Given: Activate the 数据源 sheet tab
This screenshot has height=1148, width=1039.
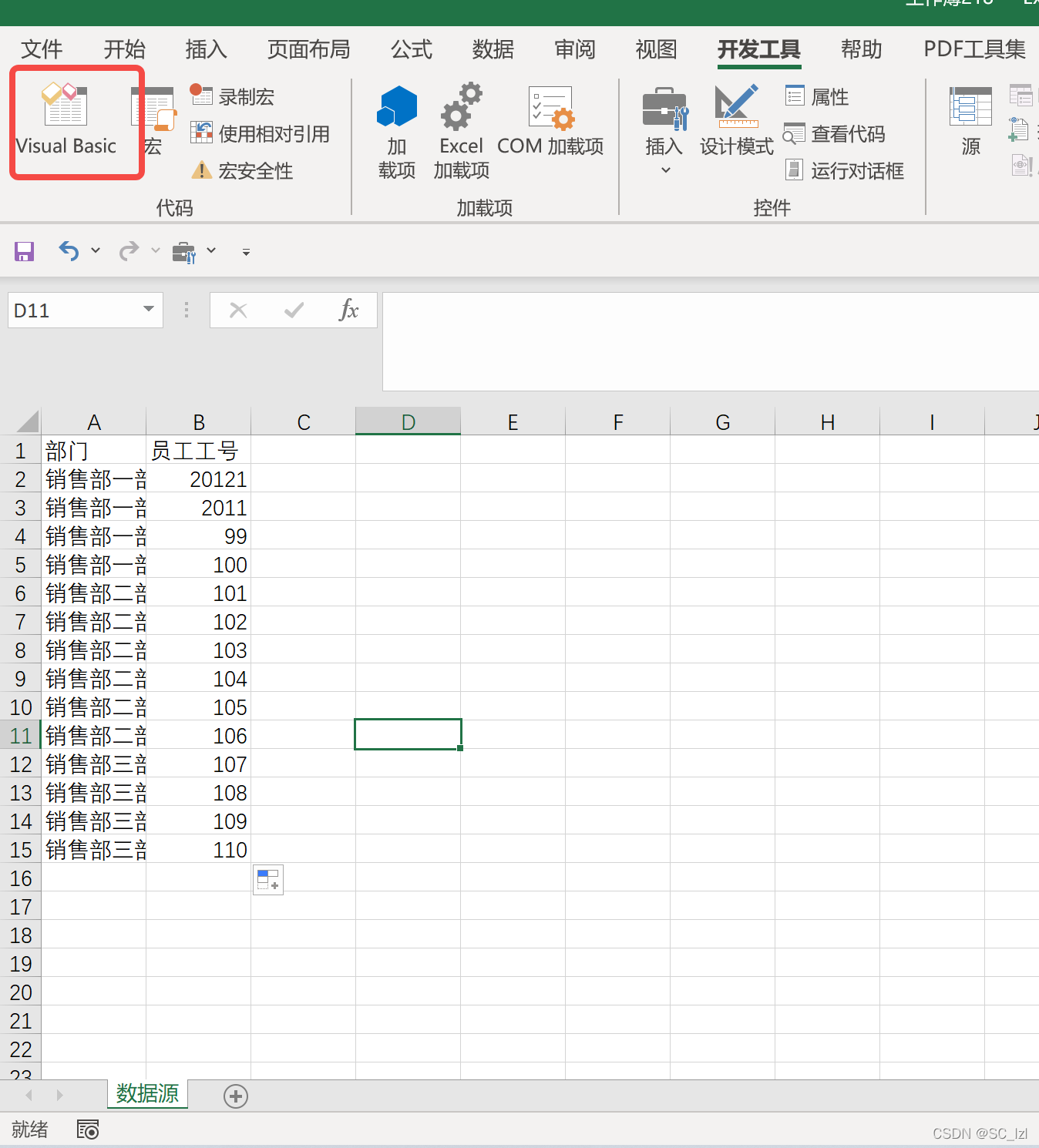Looking at the screenshot, I should point(147,1093).
